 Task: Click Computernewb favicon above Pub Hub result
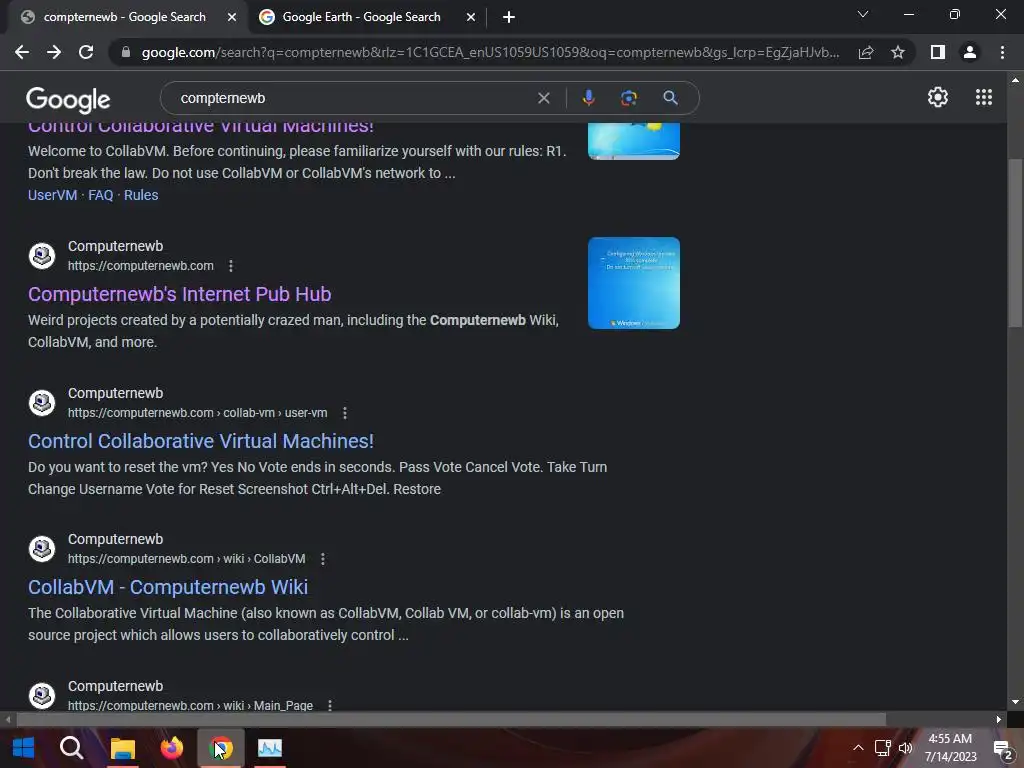(x=42, y=255)
